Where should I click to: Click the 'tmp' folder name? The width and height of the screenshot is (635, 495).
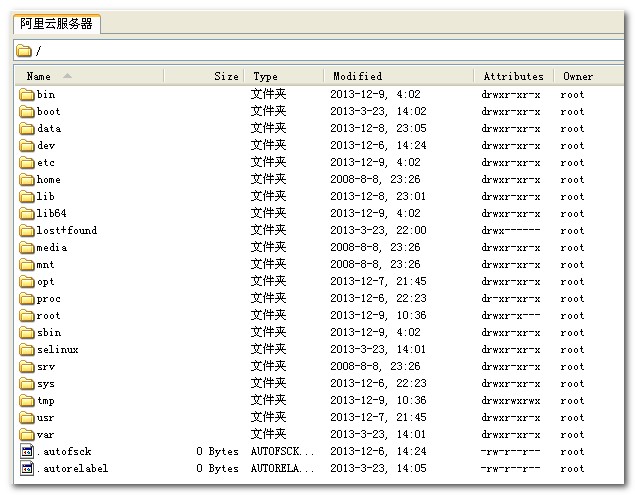click(46, 401)
